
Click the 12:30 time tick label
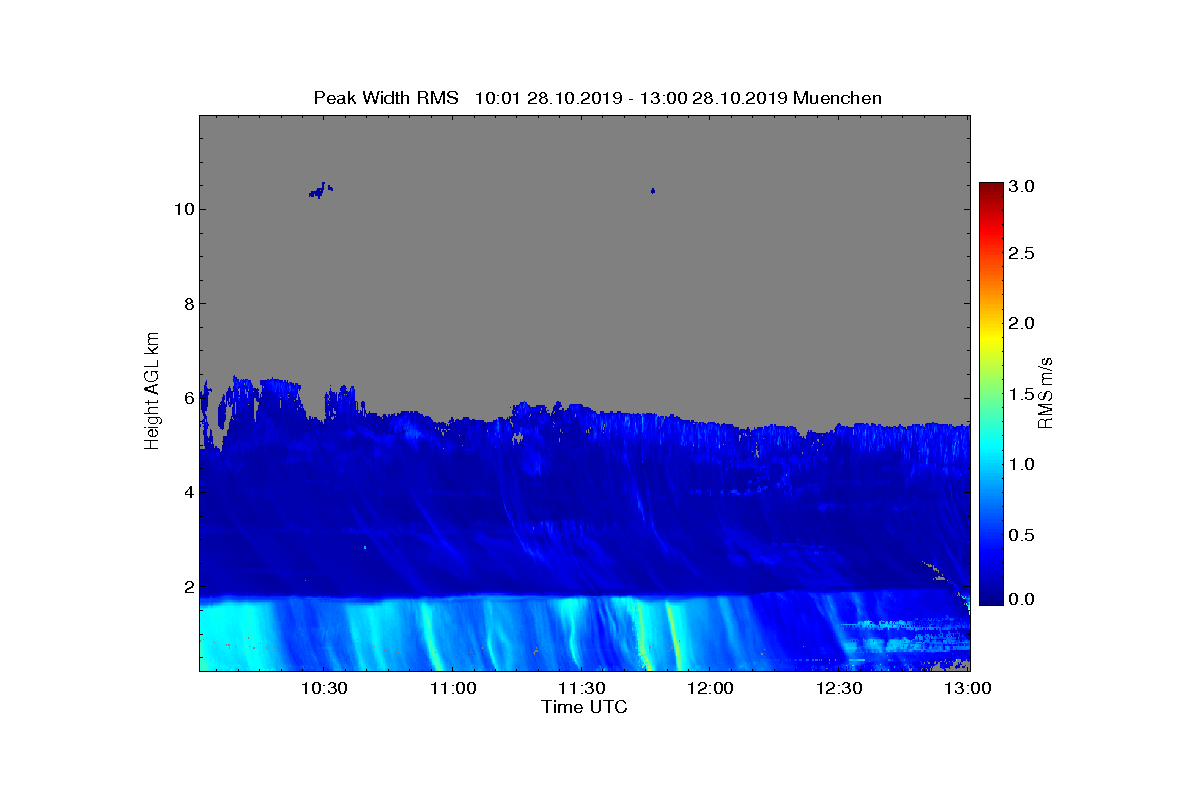(839, 689)
